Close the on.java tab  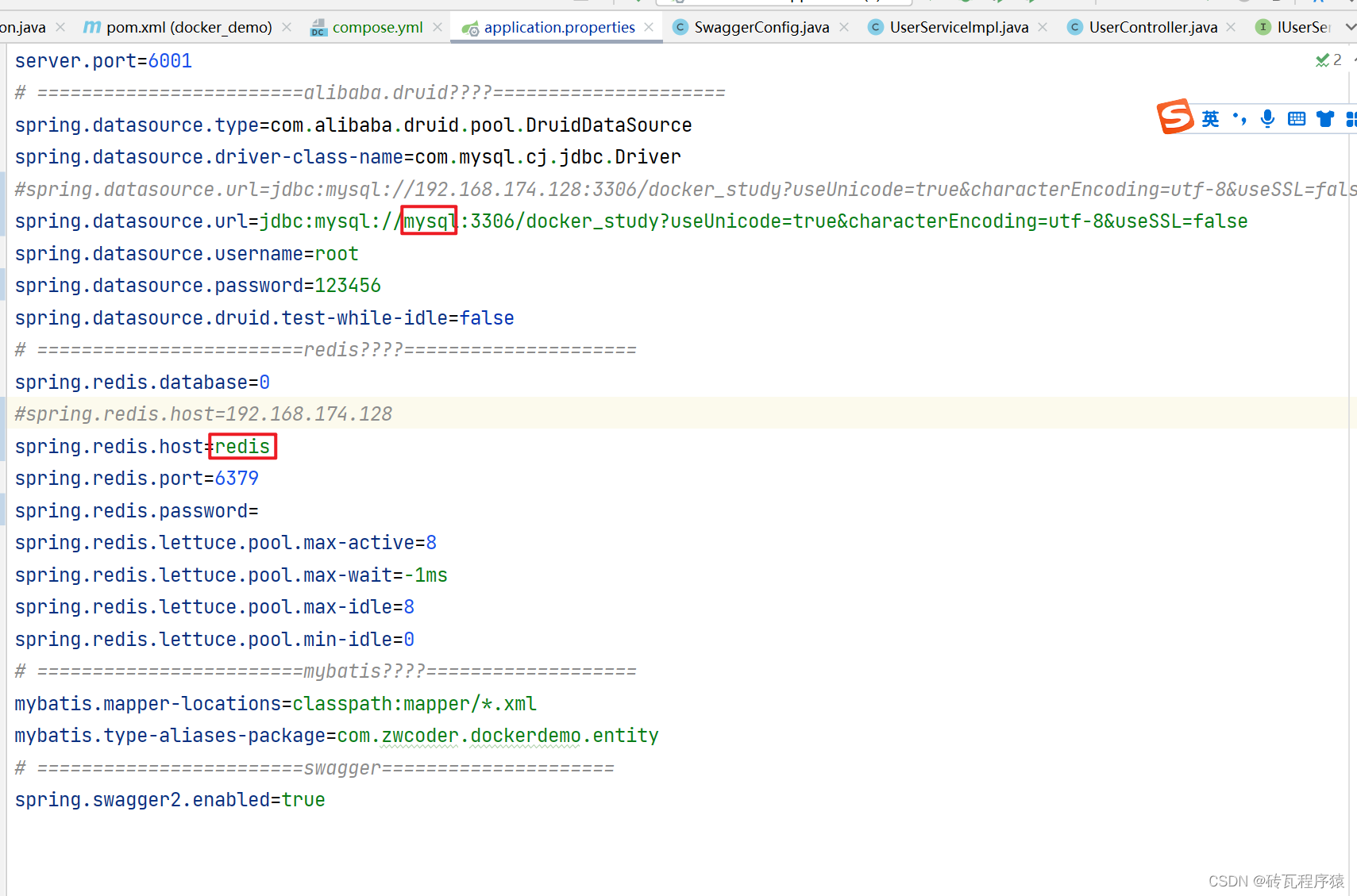coord(60,27)
